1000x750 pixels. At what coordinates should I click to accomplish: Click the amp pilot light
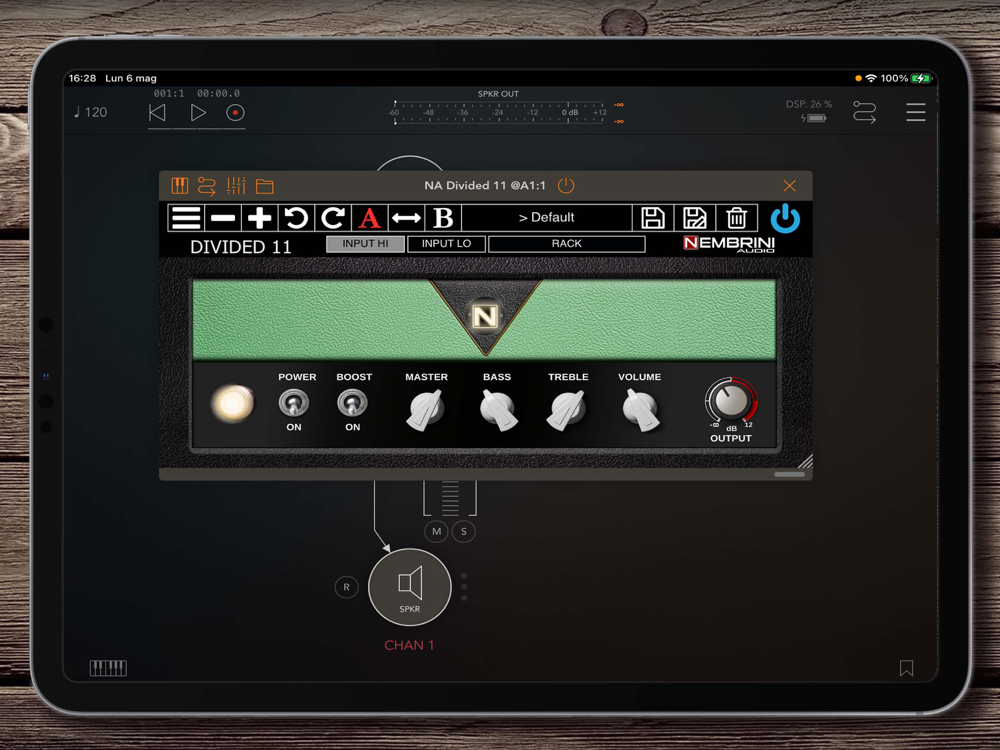point(233,403)
